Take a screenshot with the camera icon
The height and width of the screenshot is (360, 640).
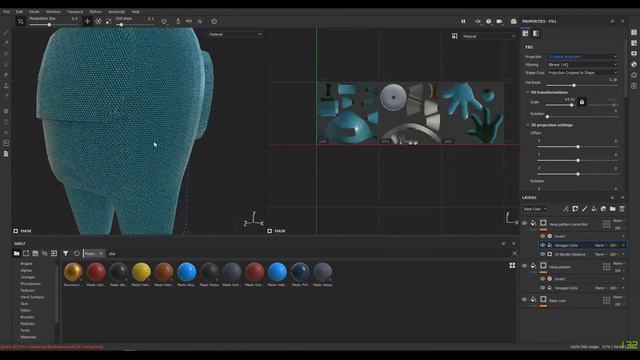coord(513,21)
